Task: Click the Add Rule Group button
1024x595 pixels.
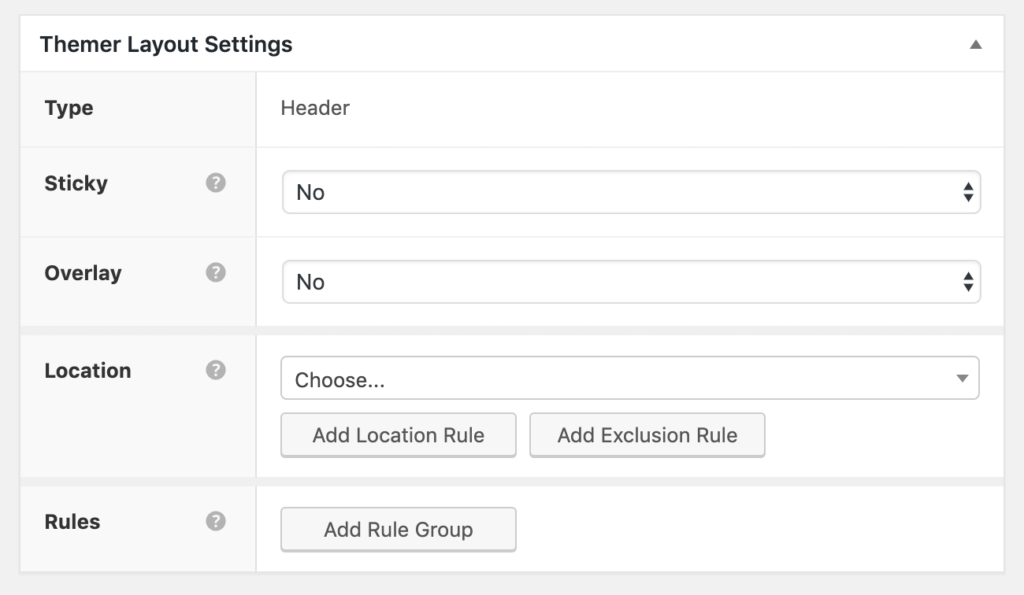Action: click(x=398, y=530)
